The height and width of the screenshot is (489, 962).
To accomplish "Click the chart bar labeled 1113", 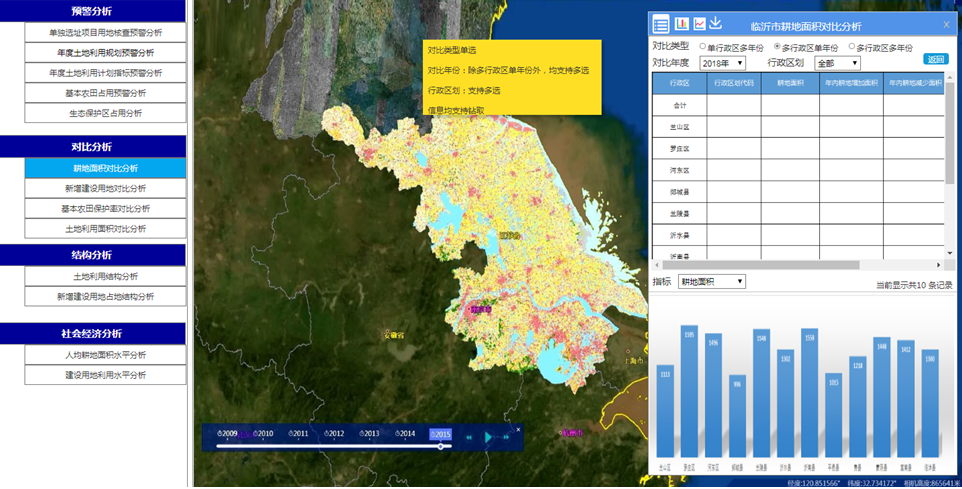I will pos(665,411).
